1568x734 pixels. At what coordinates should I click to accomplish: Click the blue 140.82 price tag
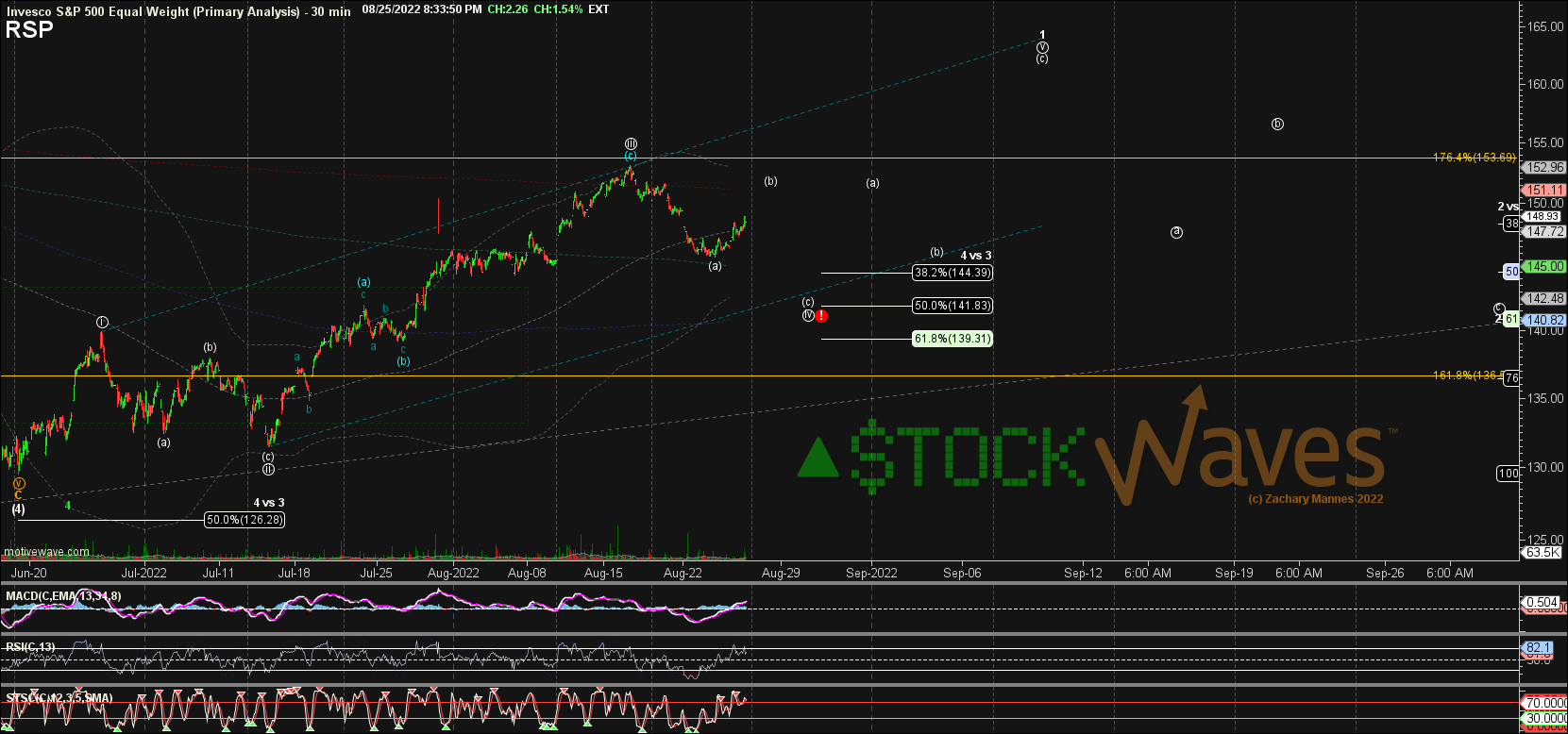pos(1545,320)
